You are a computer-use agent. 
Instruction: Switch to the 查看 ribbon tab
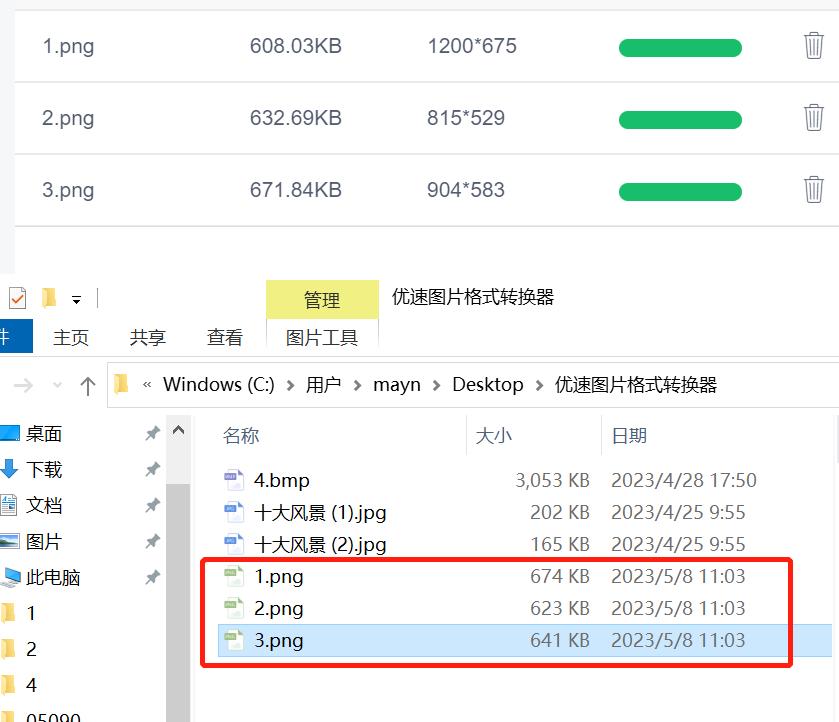click(224, 337)
